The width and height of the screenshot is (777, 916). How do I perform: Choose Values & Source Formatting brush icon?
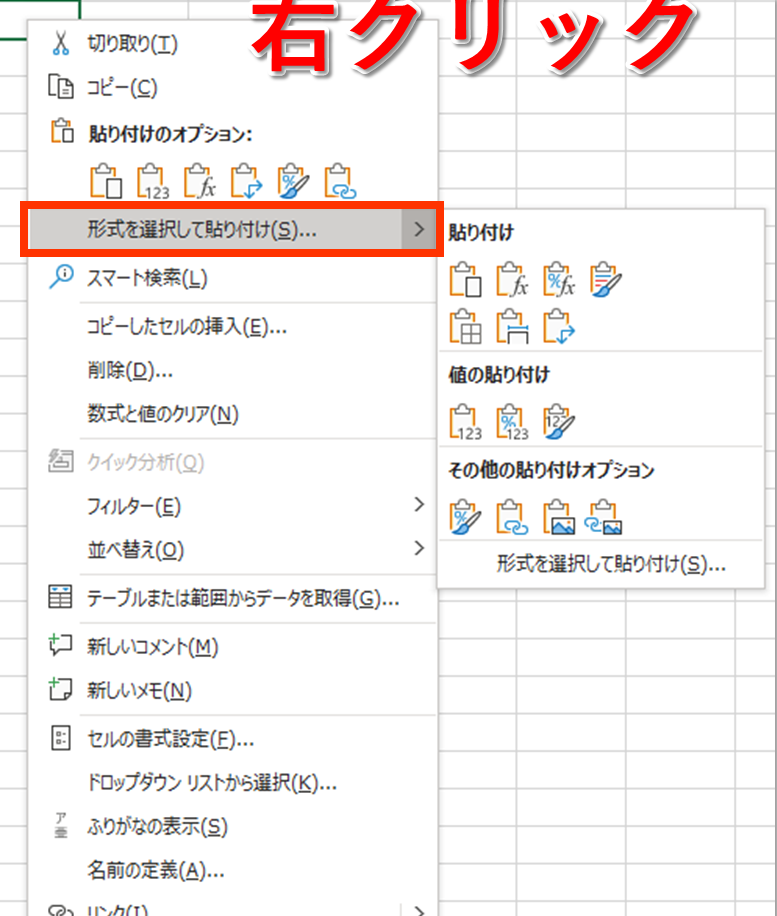coord(559,422)
